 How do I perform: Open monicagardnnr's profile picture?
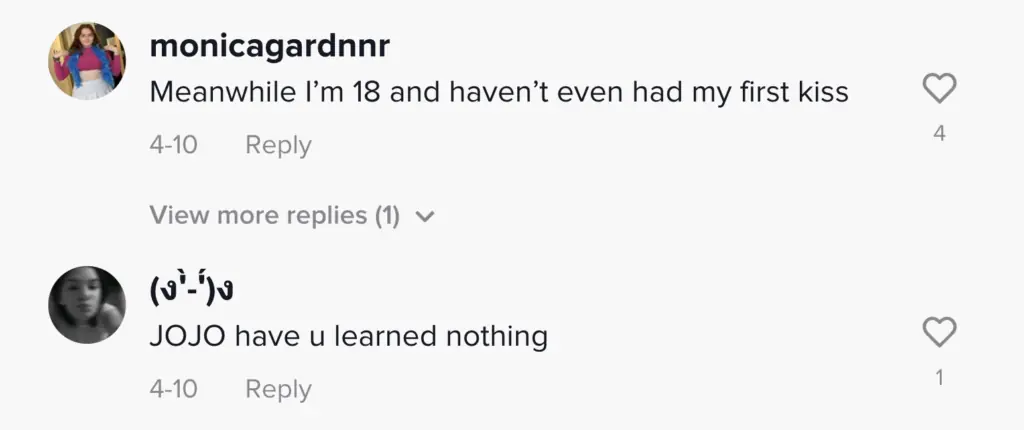[86, 61]
